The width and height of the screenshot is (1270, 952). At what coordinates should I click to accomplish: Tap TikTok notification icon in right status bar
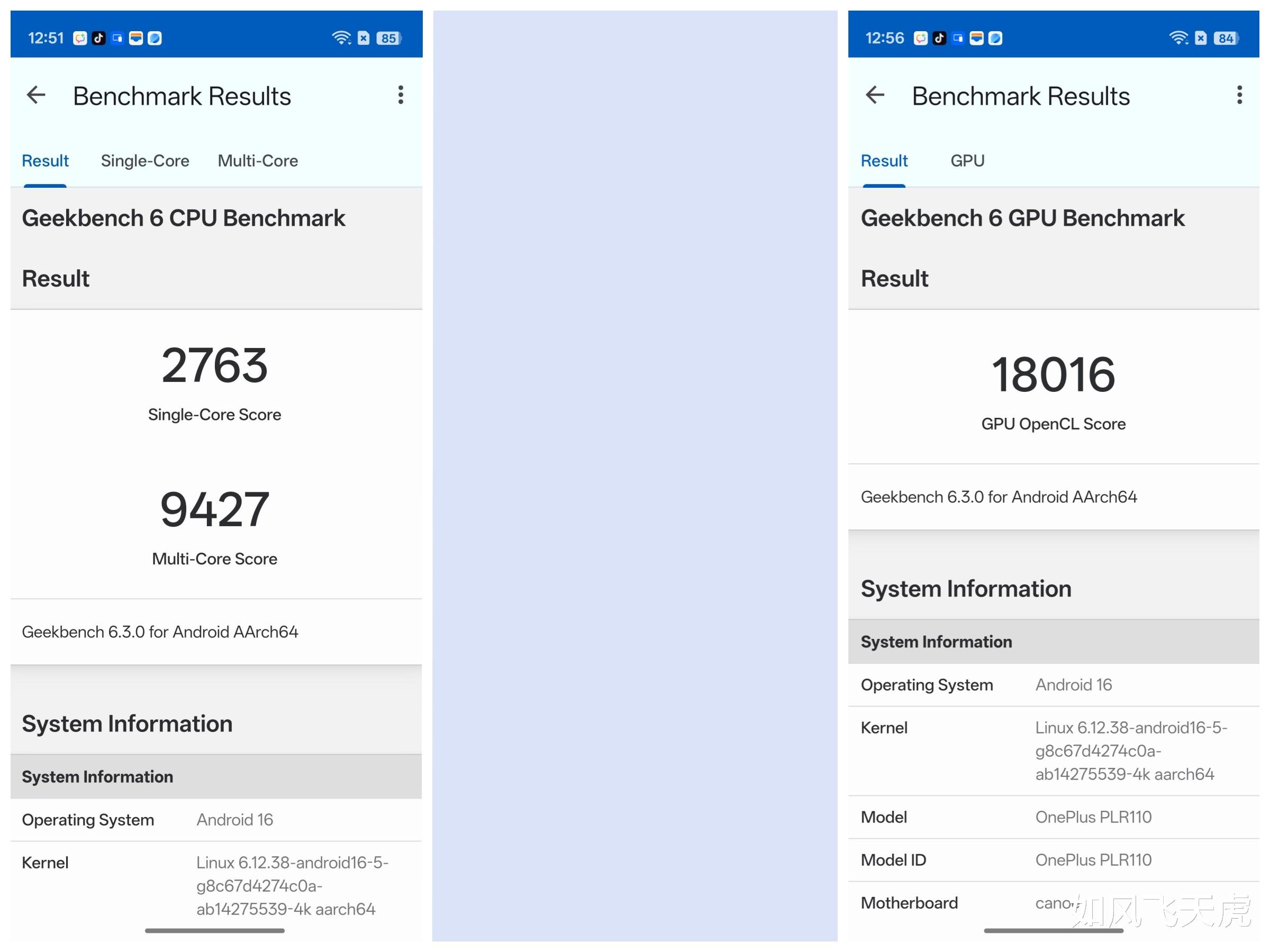click(x=939, y=39)
